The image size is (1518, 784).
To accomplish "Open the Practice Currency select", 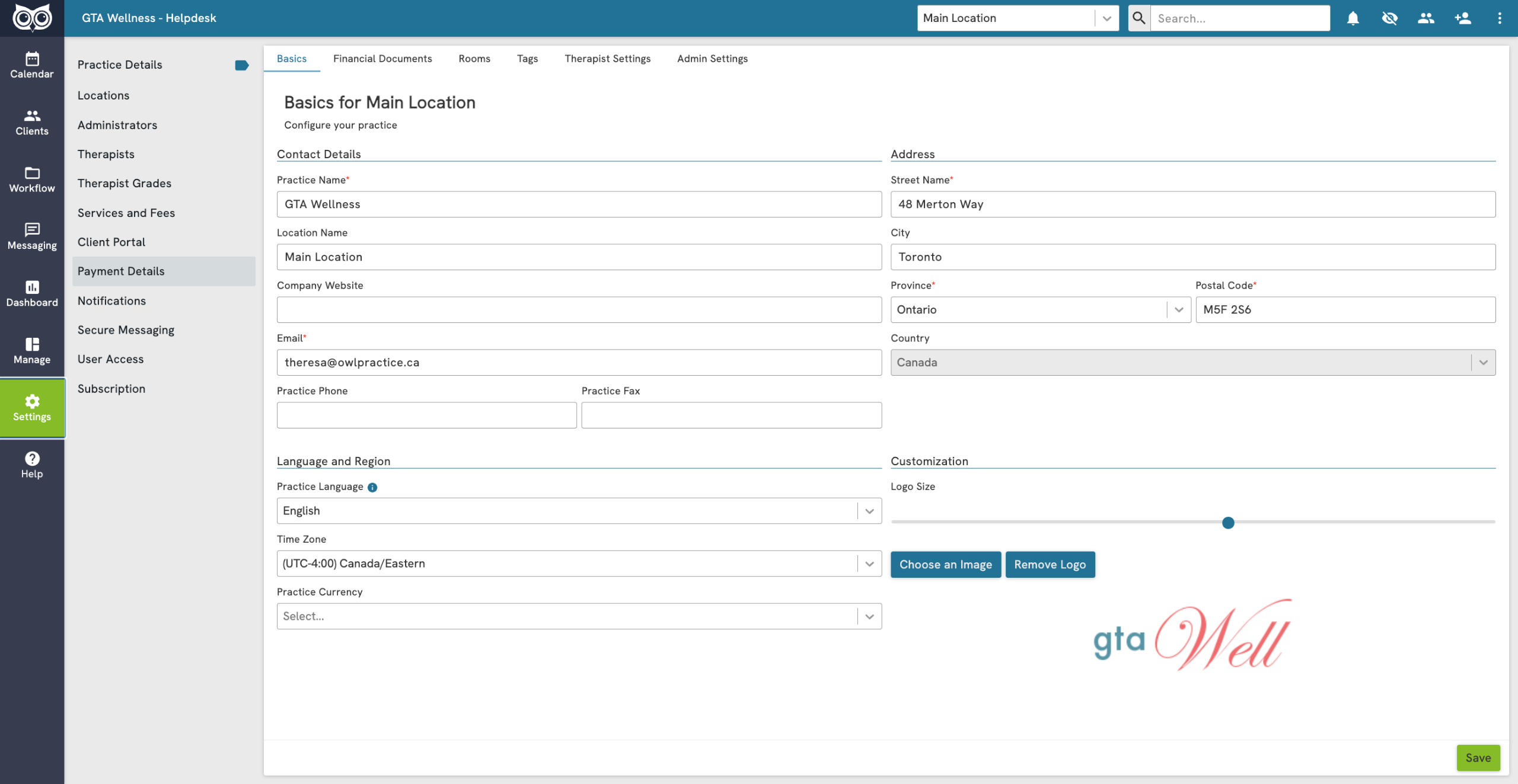I will point(579,616).
